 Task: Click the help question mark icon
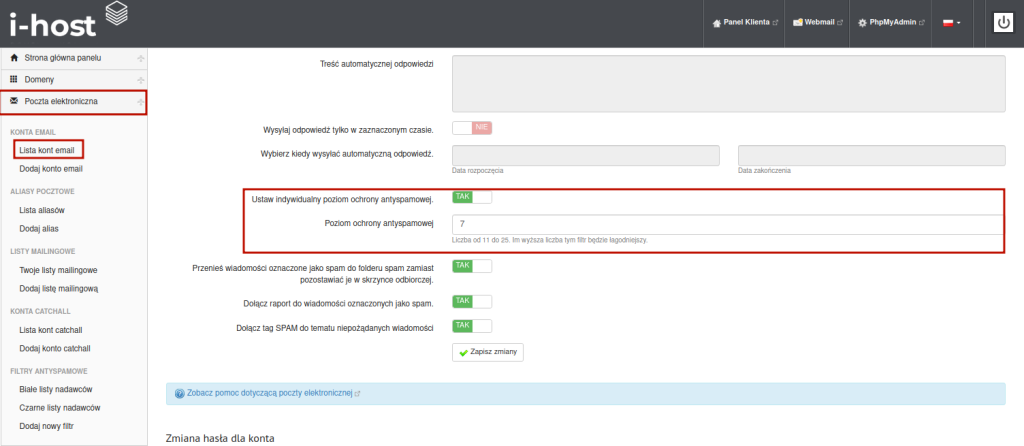pyautogui.click(x=180, y=394)
